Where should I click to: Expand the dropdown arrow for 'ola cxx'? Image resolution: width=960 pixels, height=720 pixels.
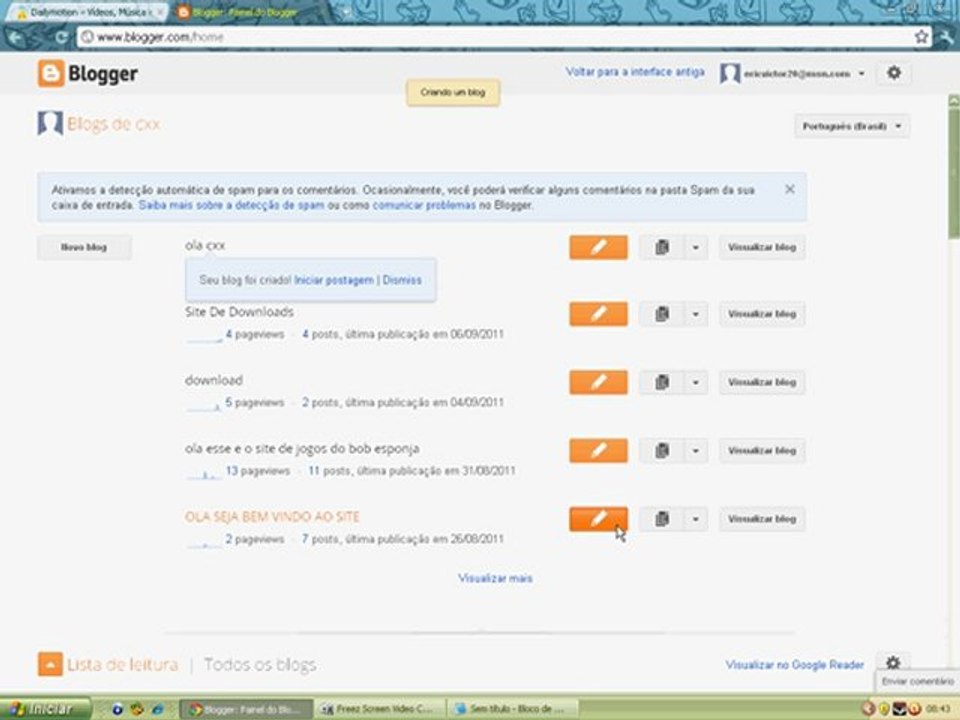(x=696, y=247)
